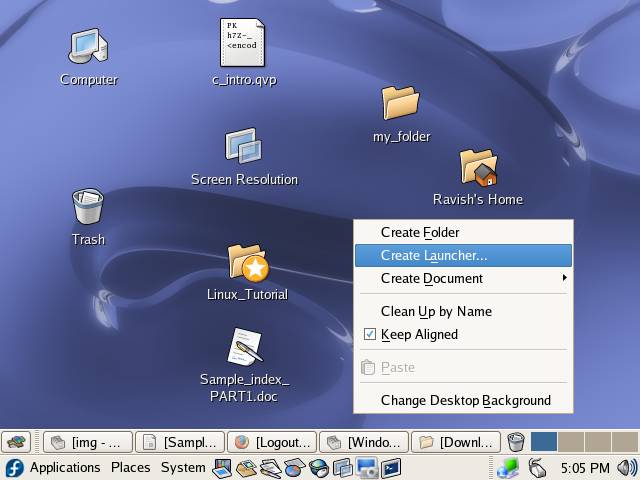The image size is (640, 480).
Task: Select the c_intro.qvp file icon
Action: pos(243,43)
